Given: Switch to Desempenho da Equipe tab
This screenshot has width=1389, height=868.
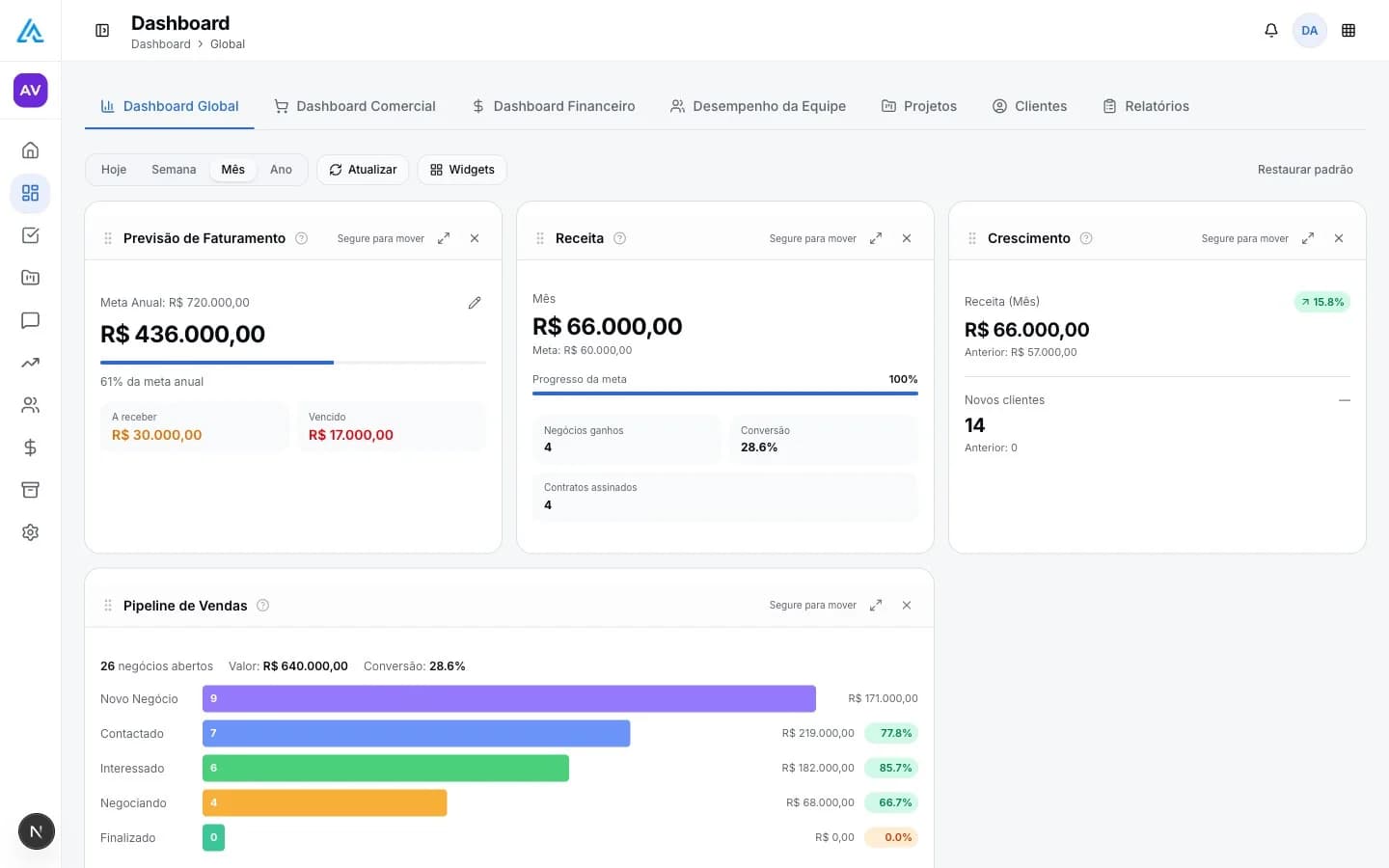Looking at the screenshot, I should click(x=758, y=106).
